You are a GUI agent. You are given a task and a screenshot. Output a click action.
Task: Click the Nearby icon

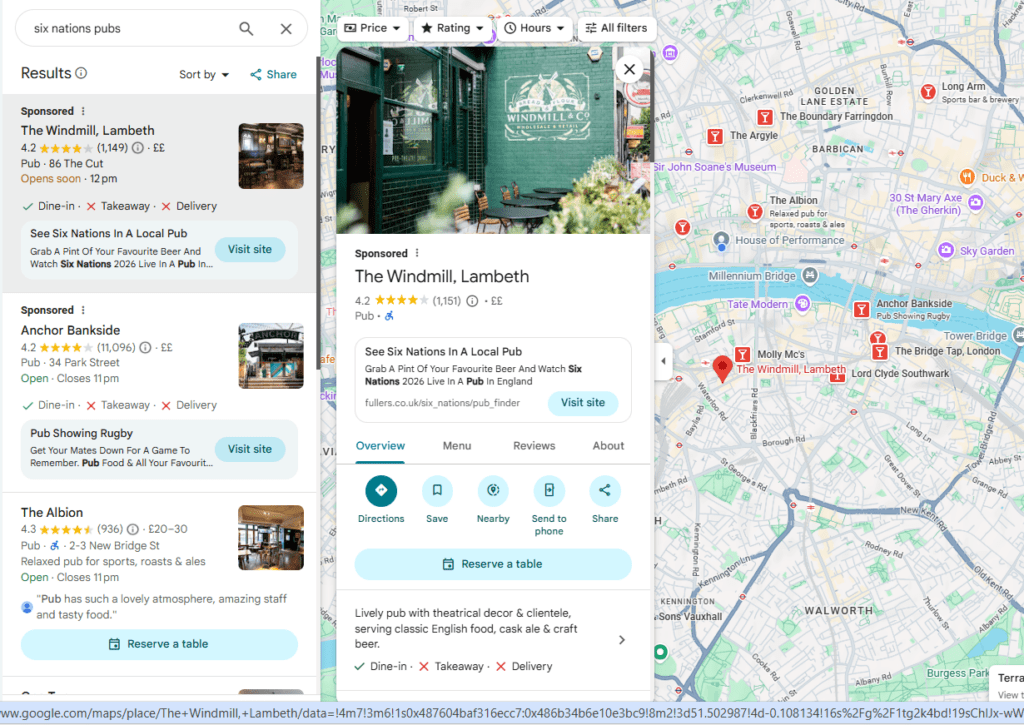pyautogui.click(x=492, y=491)
